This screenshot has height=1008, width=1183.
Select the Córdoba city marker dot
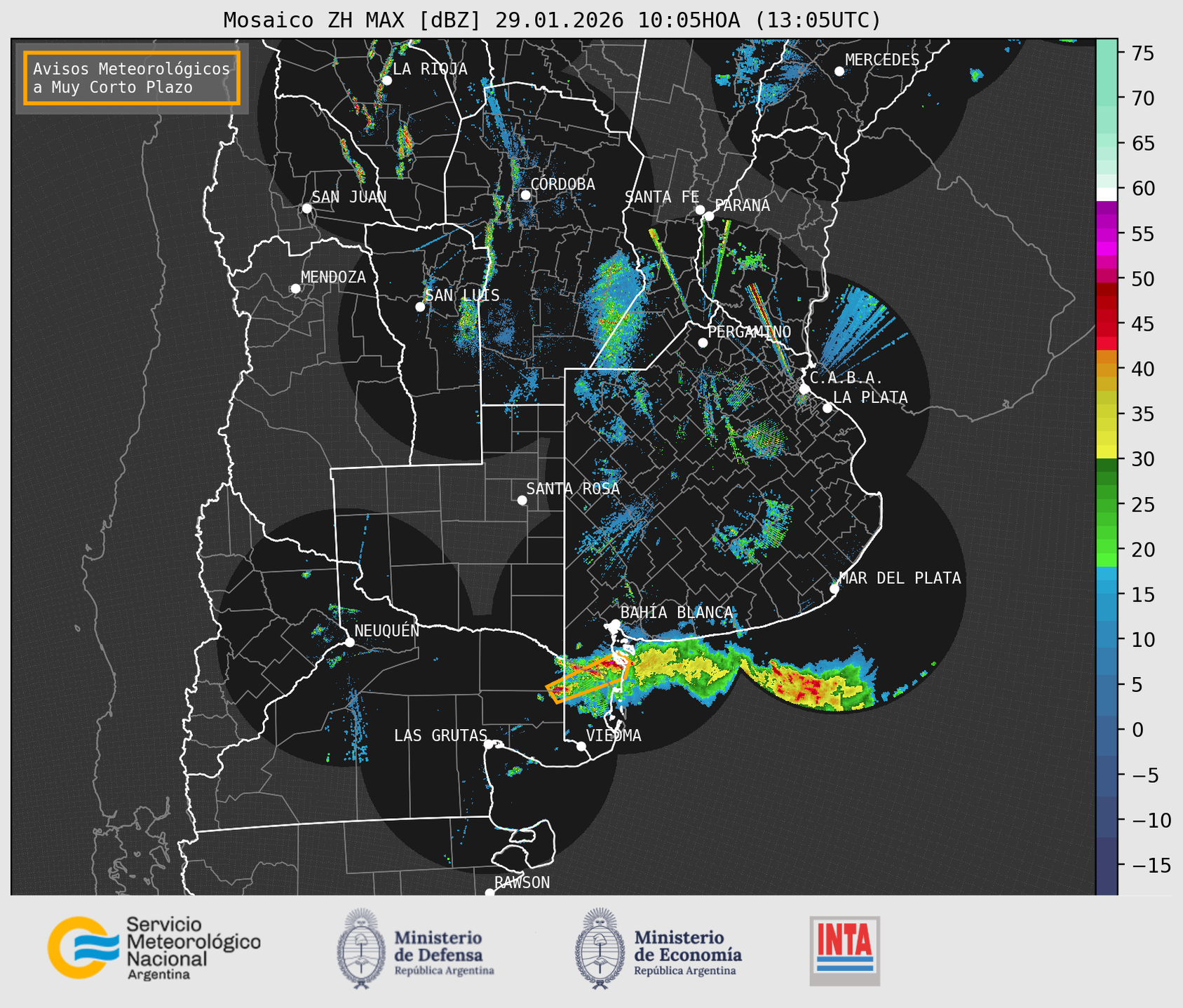525,195
